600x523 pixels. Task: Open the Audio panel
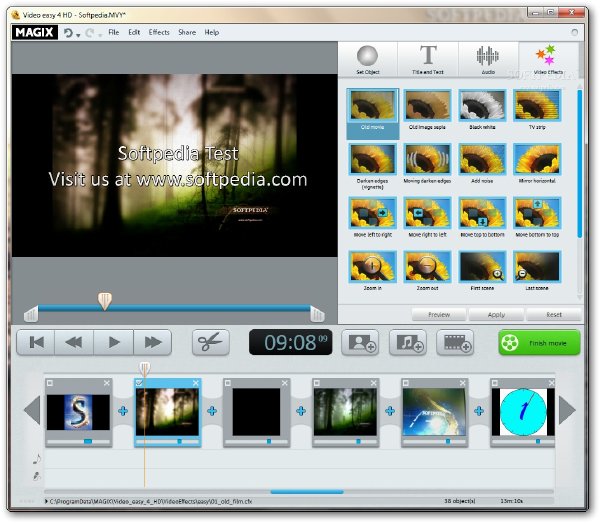click(488, 60)
